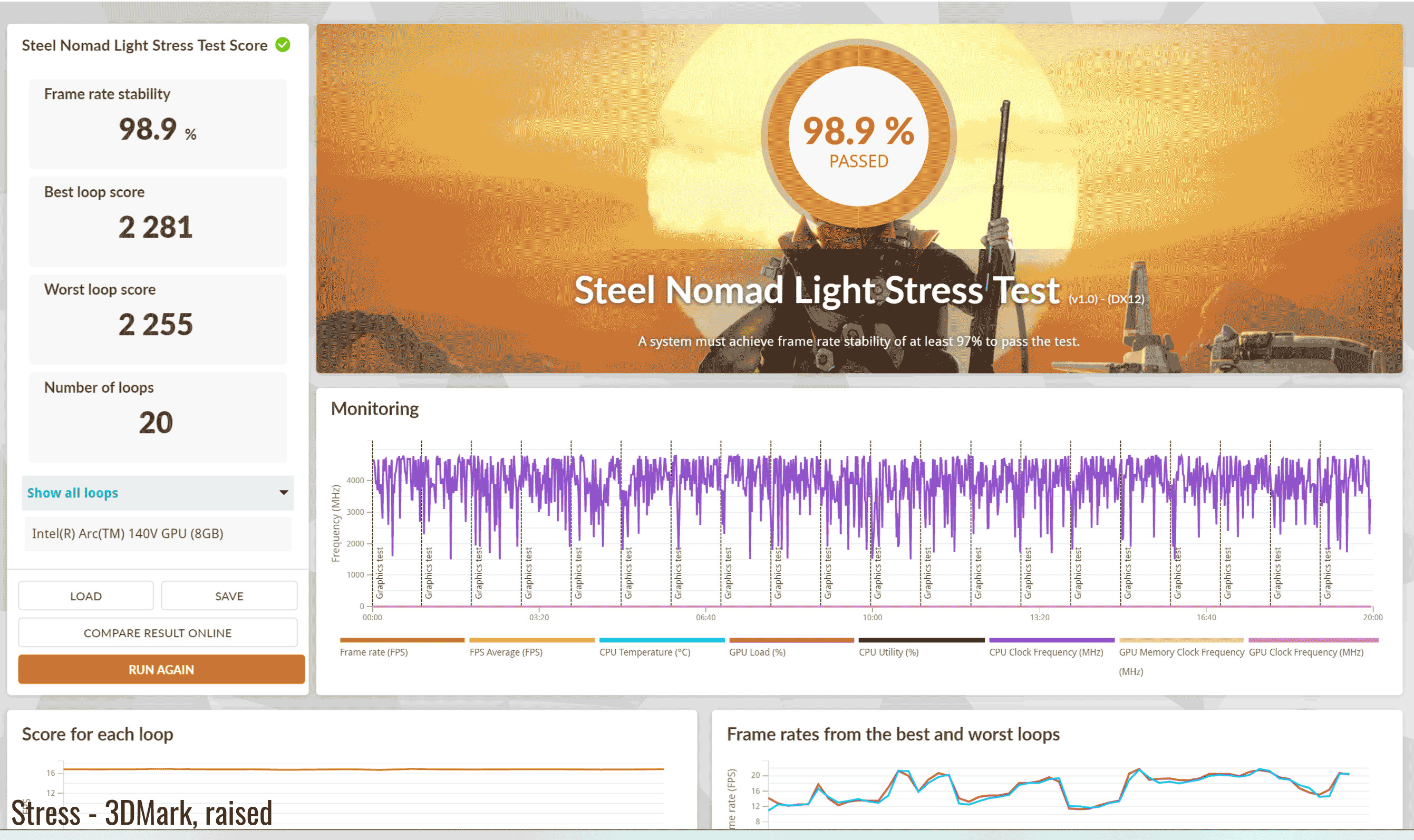Hide the CPU Clock Frequency (MHz) series
Image resolution: width=1414 pixels, height=840 pixels.
(1045, 652)
